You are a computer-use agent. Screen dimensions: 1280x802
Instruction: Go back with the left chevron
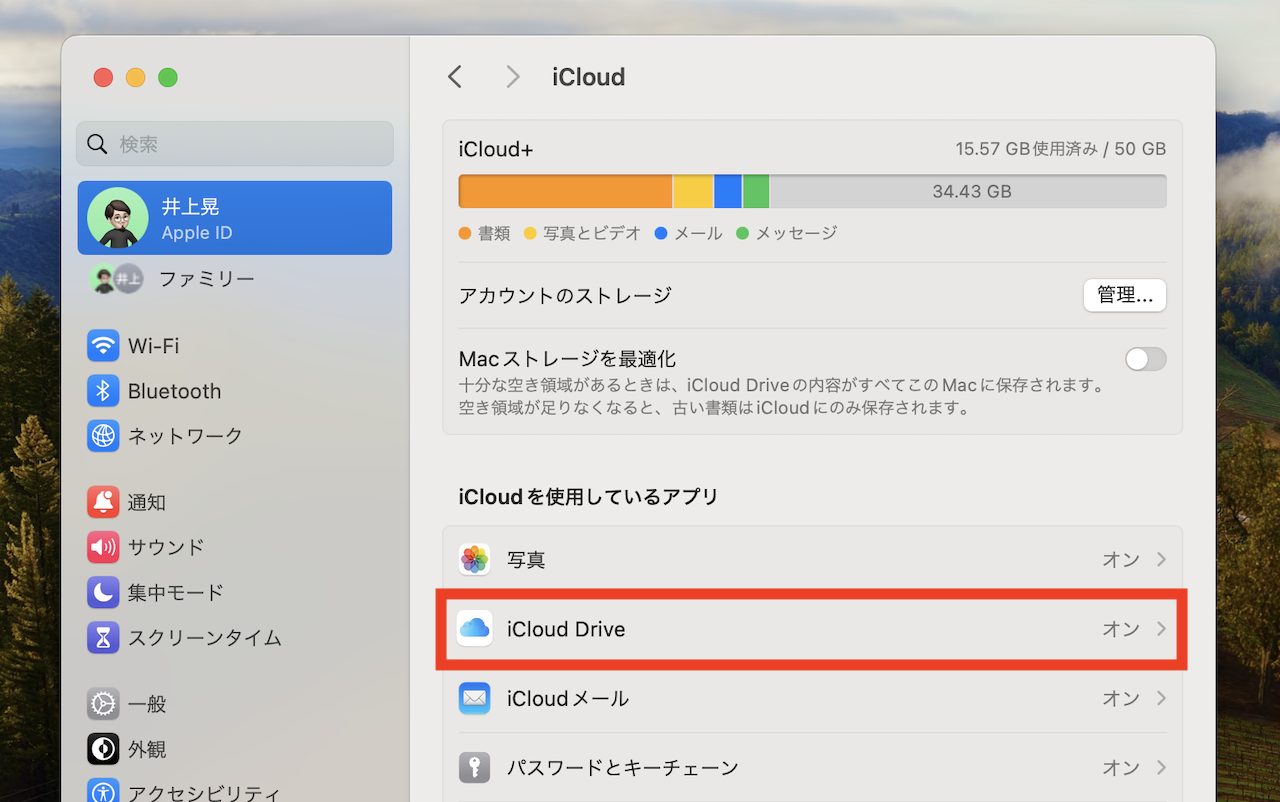pyautogui.click(x=455, y=77)
